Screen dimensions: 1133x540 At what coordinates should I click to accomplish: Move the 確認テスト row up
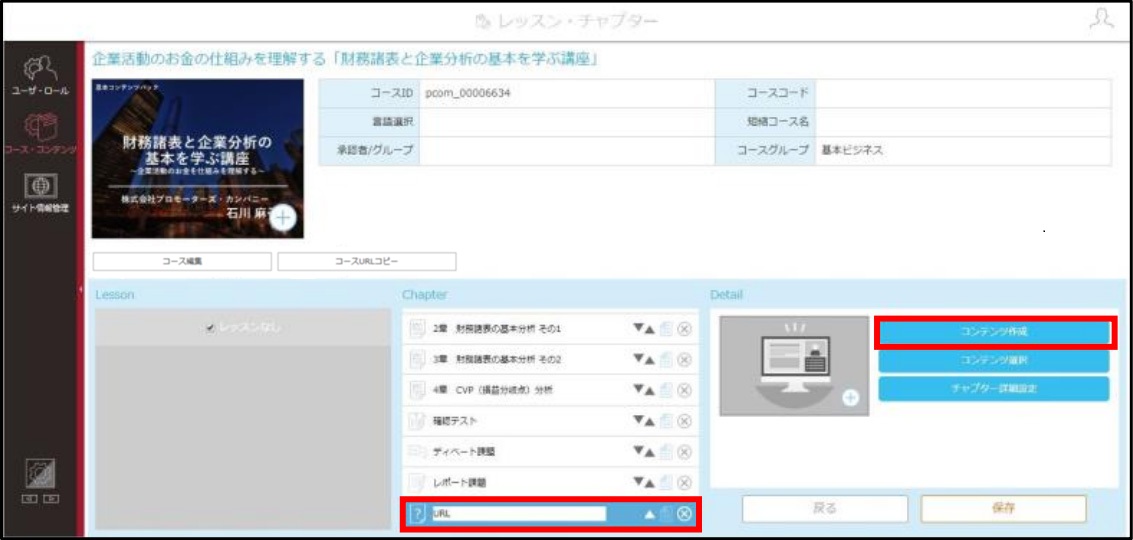click(x=650, y=421)
